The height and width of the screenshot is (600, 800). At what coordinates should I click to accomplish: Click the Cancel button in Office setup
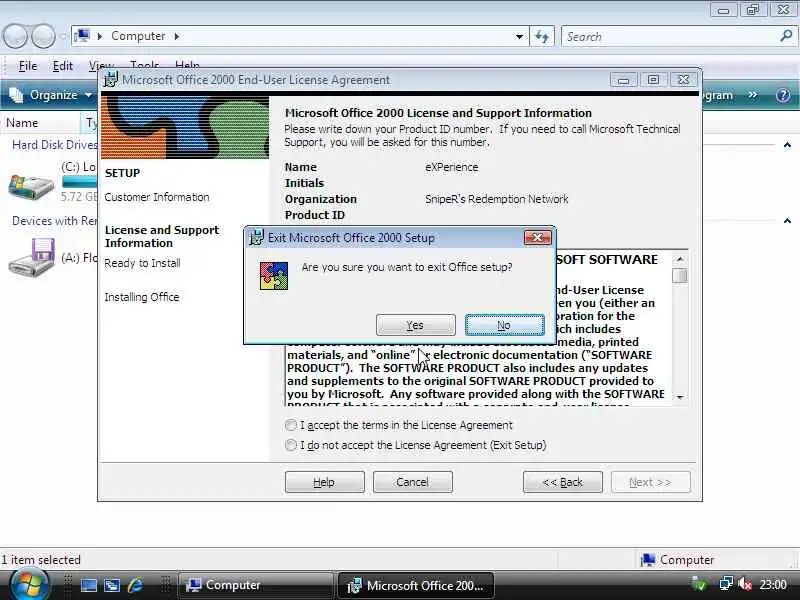point(412,482)
